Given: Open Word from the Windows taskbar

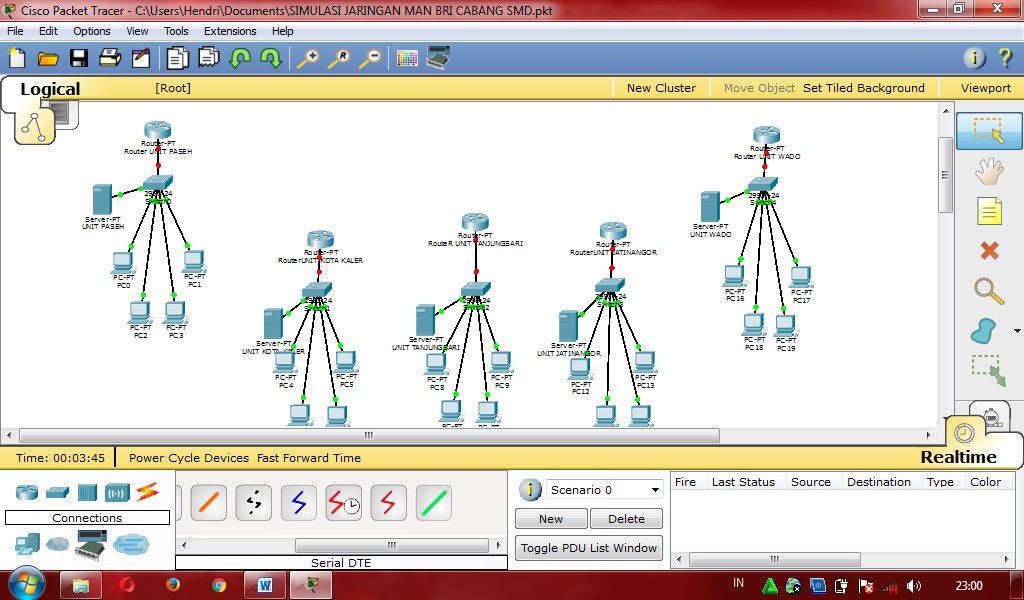Looking at the screenshot, I should tap(264, 584).
